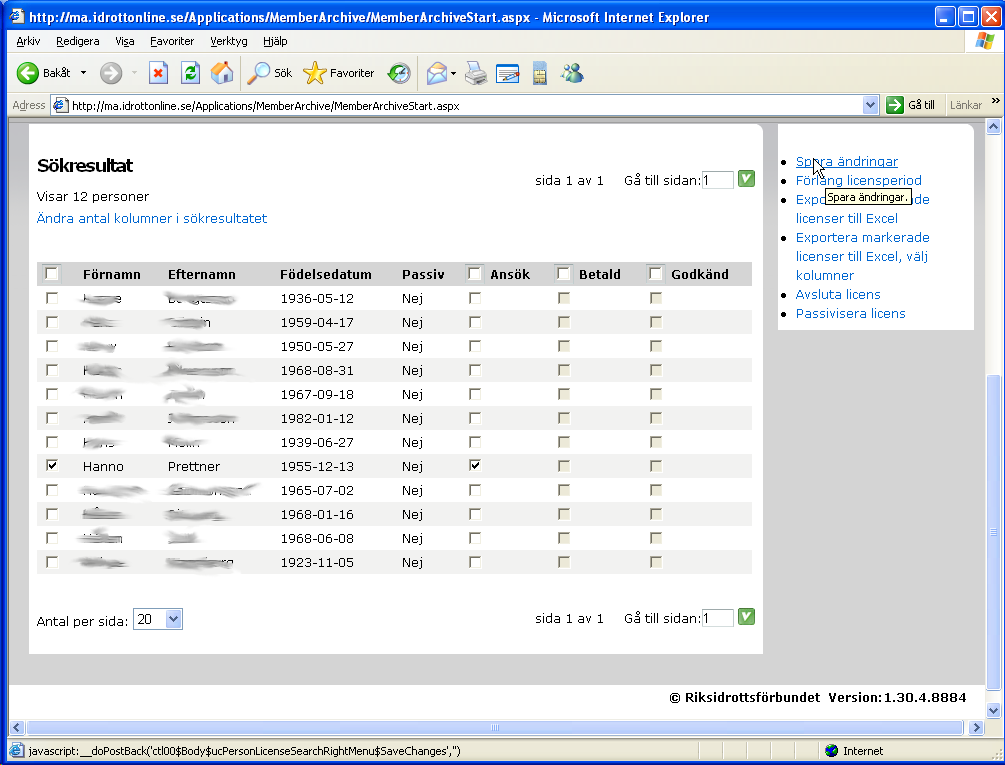Screen dimensions: 1005x765
Task: Click the page icon in the address bar
Action: click(x=61, y=105)
